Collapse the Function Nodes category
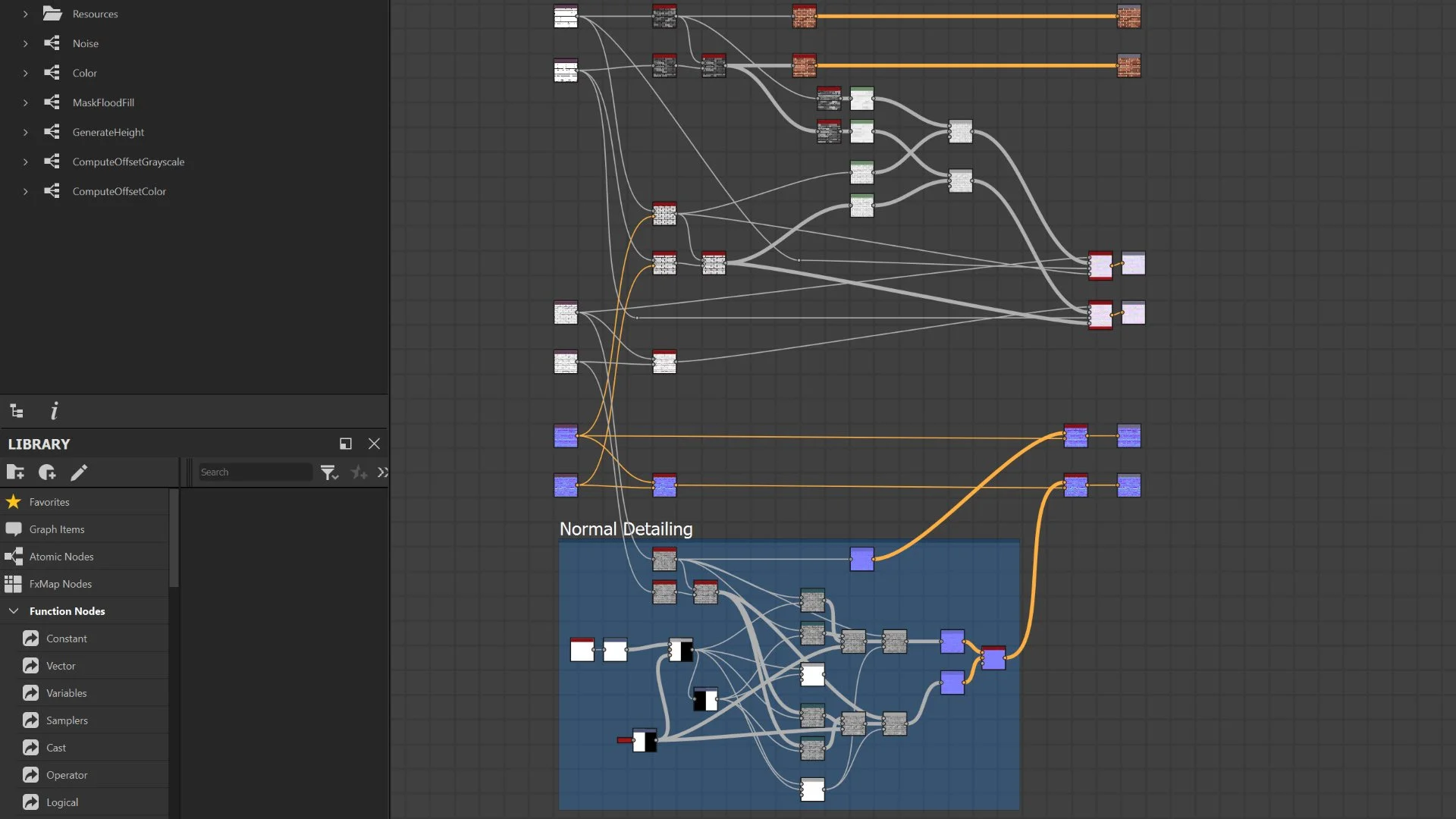Viewport: 1456px width, 819px height. [x=14, y=610]
